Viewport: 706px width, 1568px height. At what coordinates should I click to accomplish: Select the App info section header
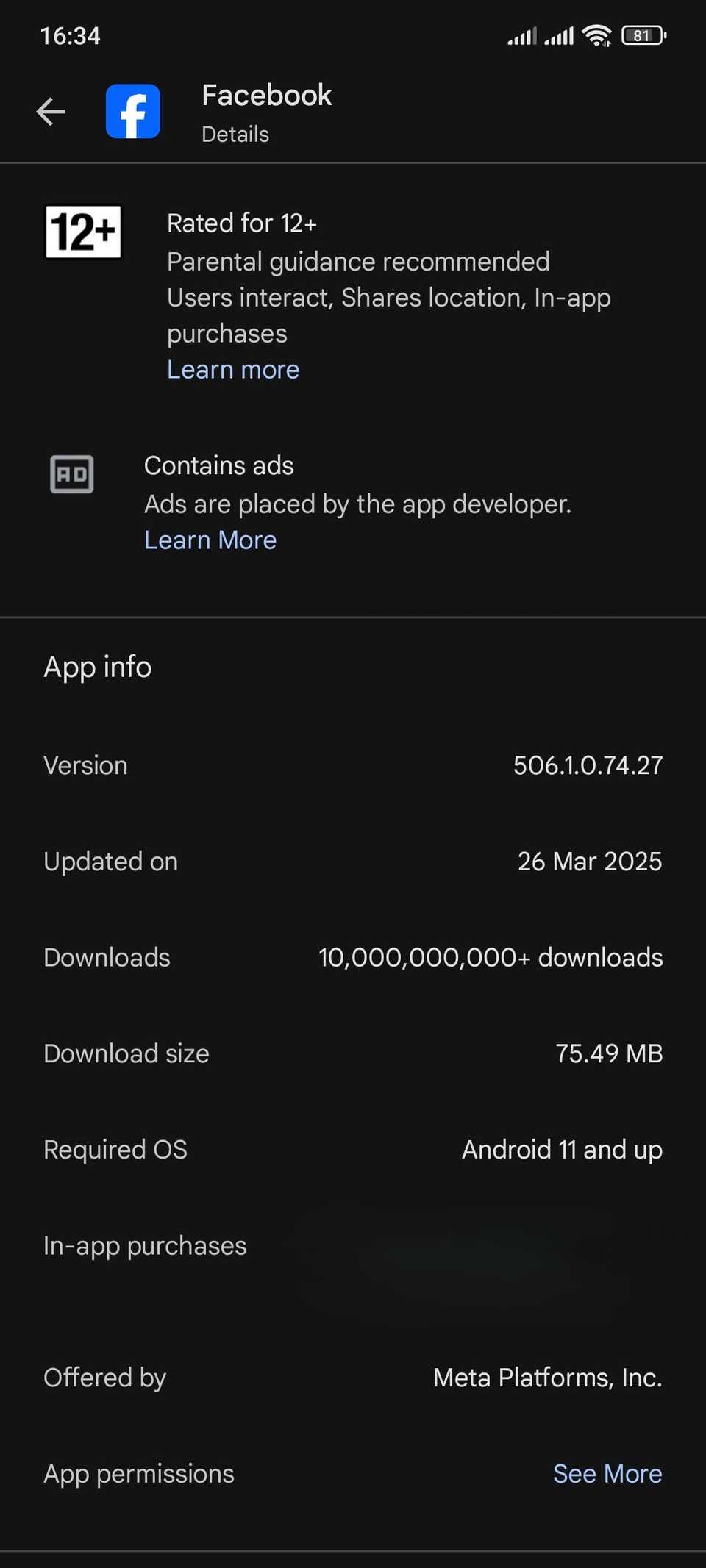click(x=98, y=667)
